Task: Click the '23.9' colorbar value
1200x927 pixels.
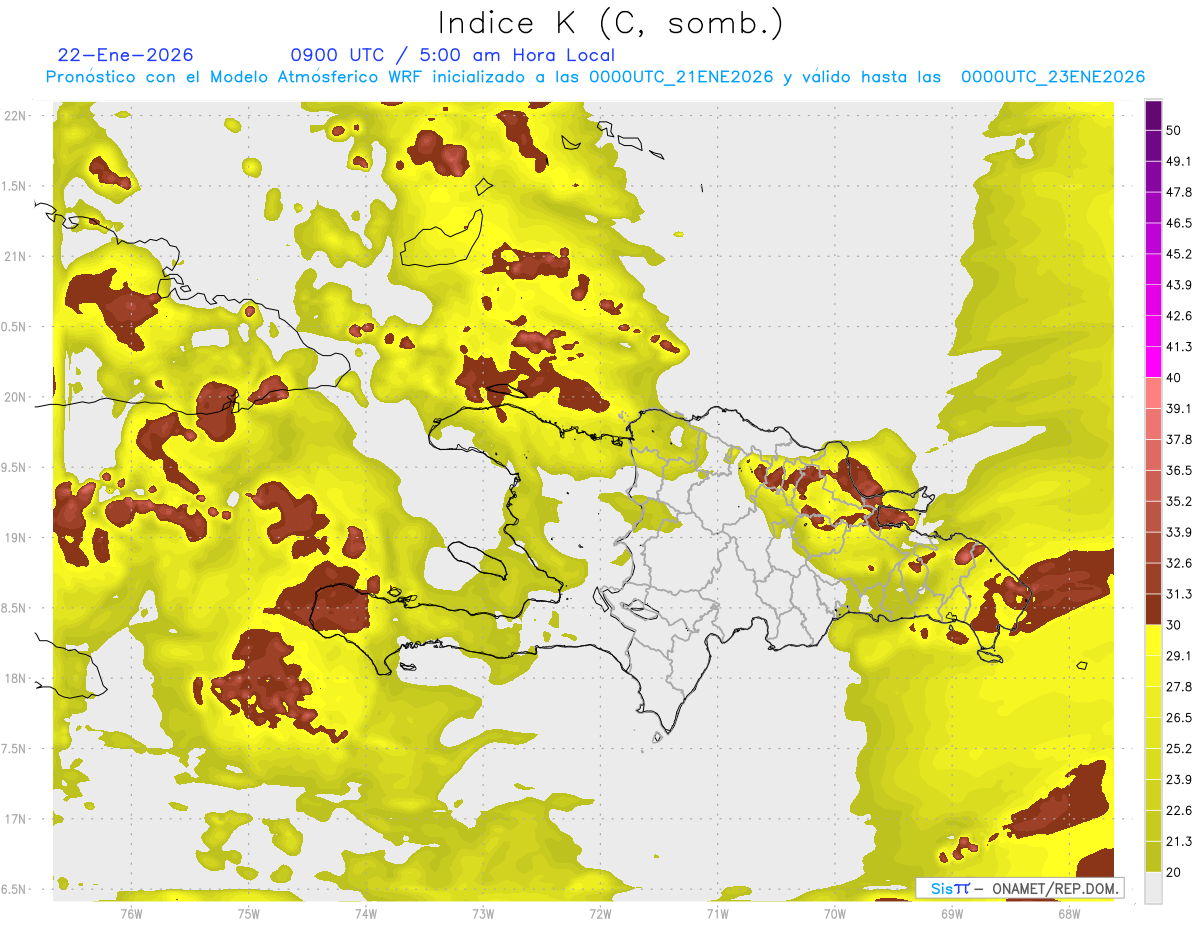Action: point(1179,780)
